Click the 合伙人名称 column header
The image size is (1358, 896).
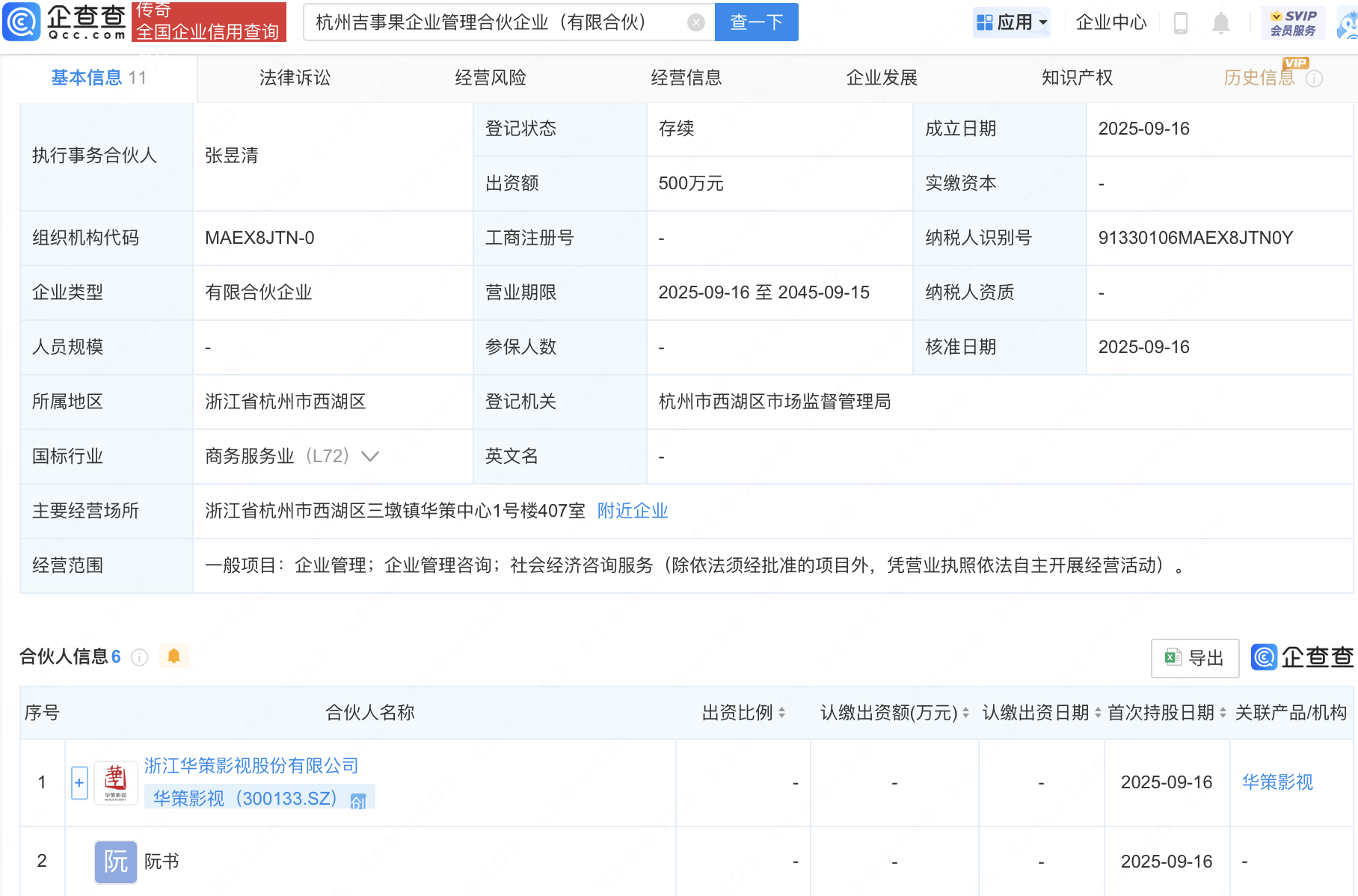370,713
